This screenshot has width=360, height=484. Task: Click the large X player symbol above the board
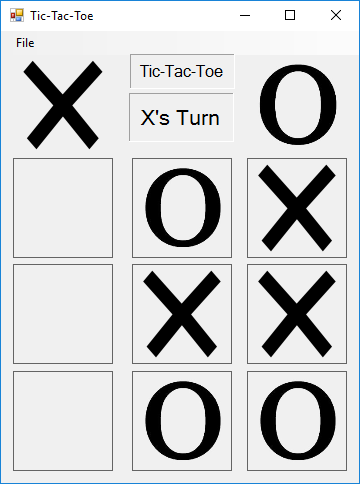(x=63, y=105)
